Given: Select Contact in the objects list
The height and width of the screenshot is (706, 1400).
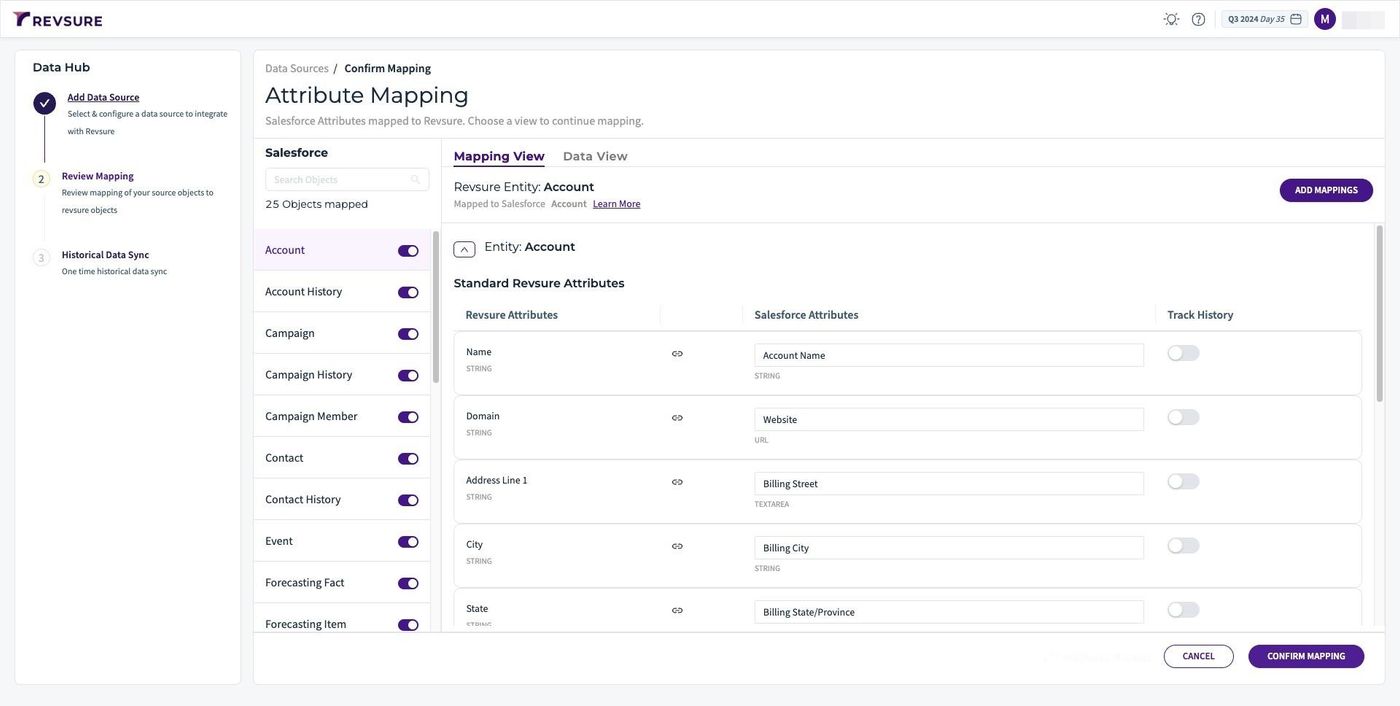Looking at the screenshot, I should click(342, 458).
